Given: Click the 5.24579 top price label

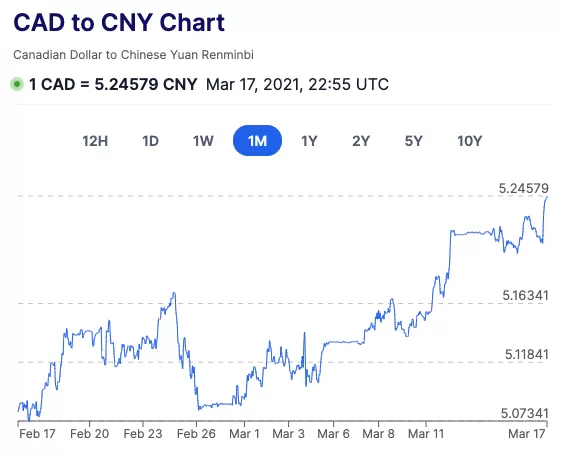Looking at the screenshot, I should click(524, 188).
